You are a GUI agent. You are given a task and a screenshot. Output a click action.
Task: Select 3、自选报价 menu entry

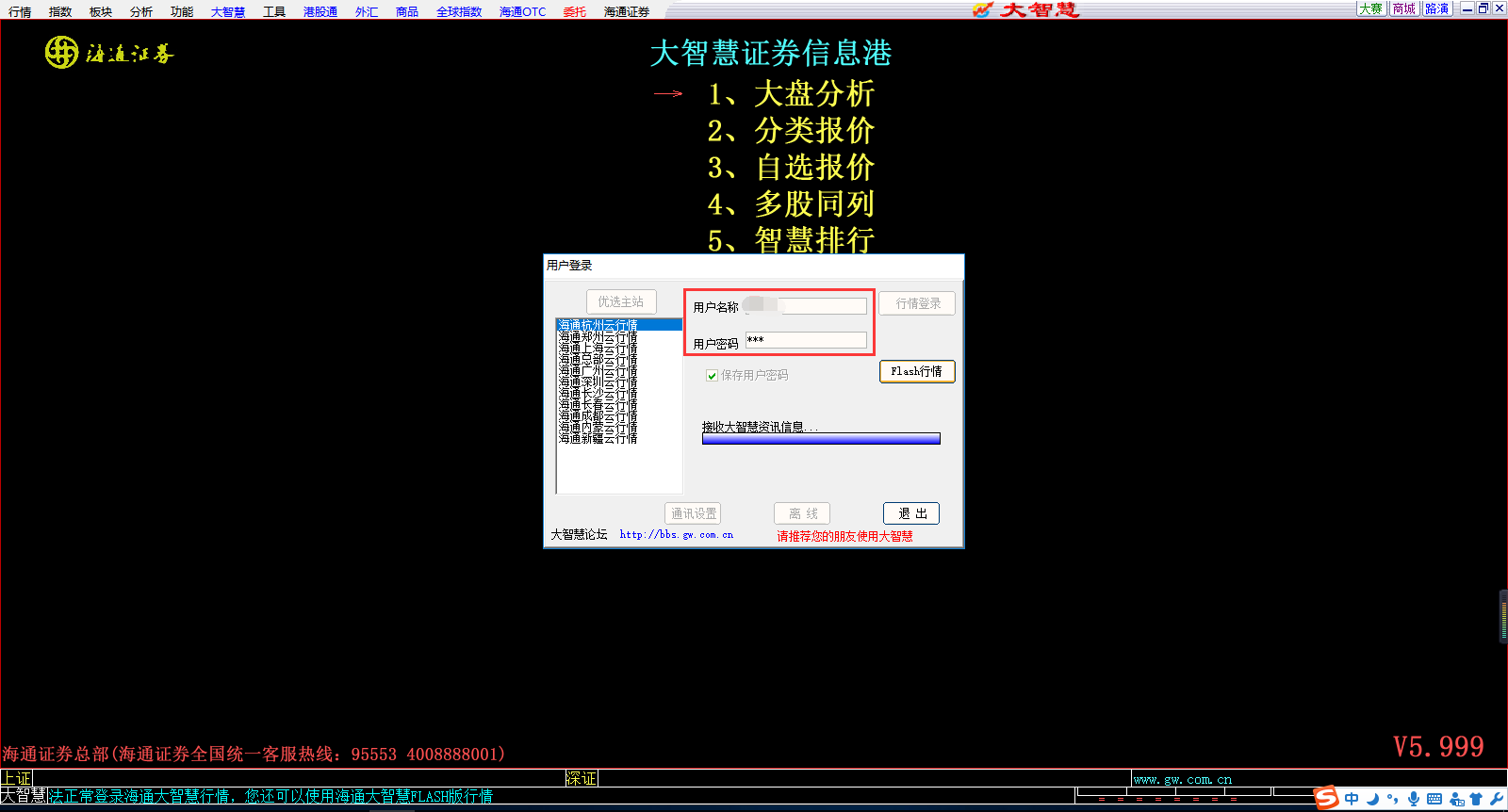point(791,167)
